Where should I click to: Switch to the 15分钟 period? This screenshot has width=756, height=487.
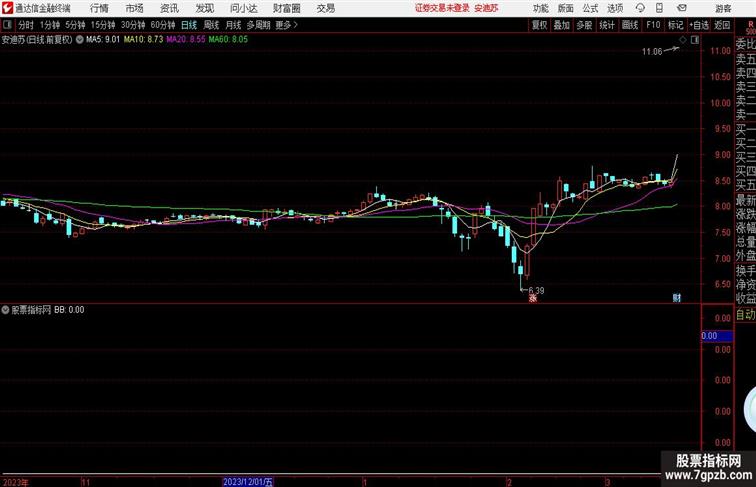tap(103, 25)
